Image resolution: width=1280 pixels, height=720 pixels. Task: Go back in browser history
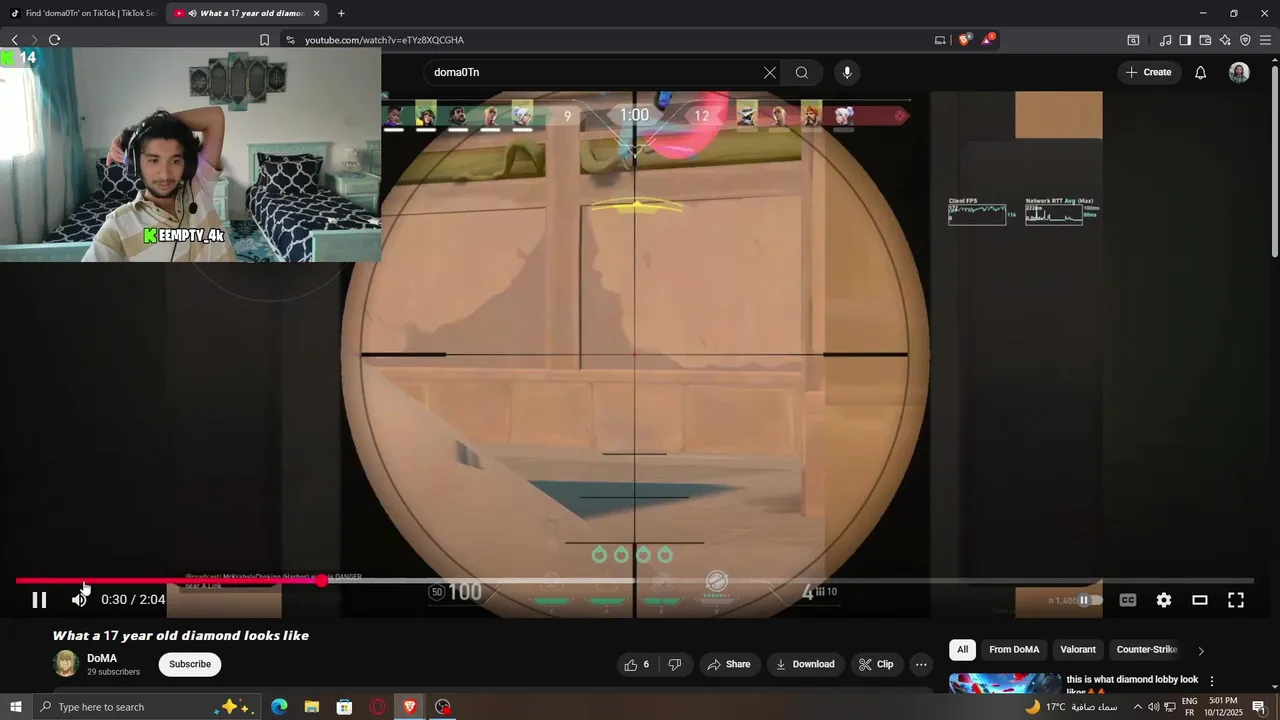coord(14,40)
